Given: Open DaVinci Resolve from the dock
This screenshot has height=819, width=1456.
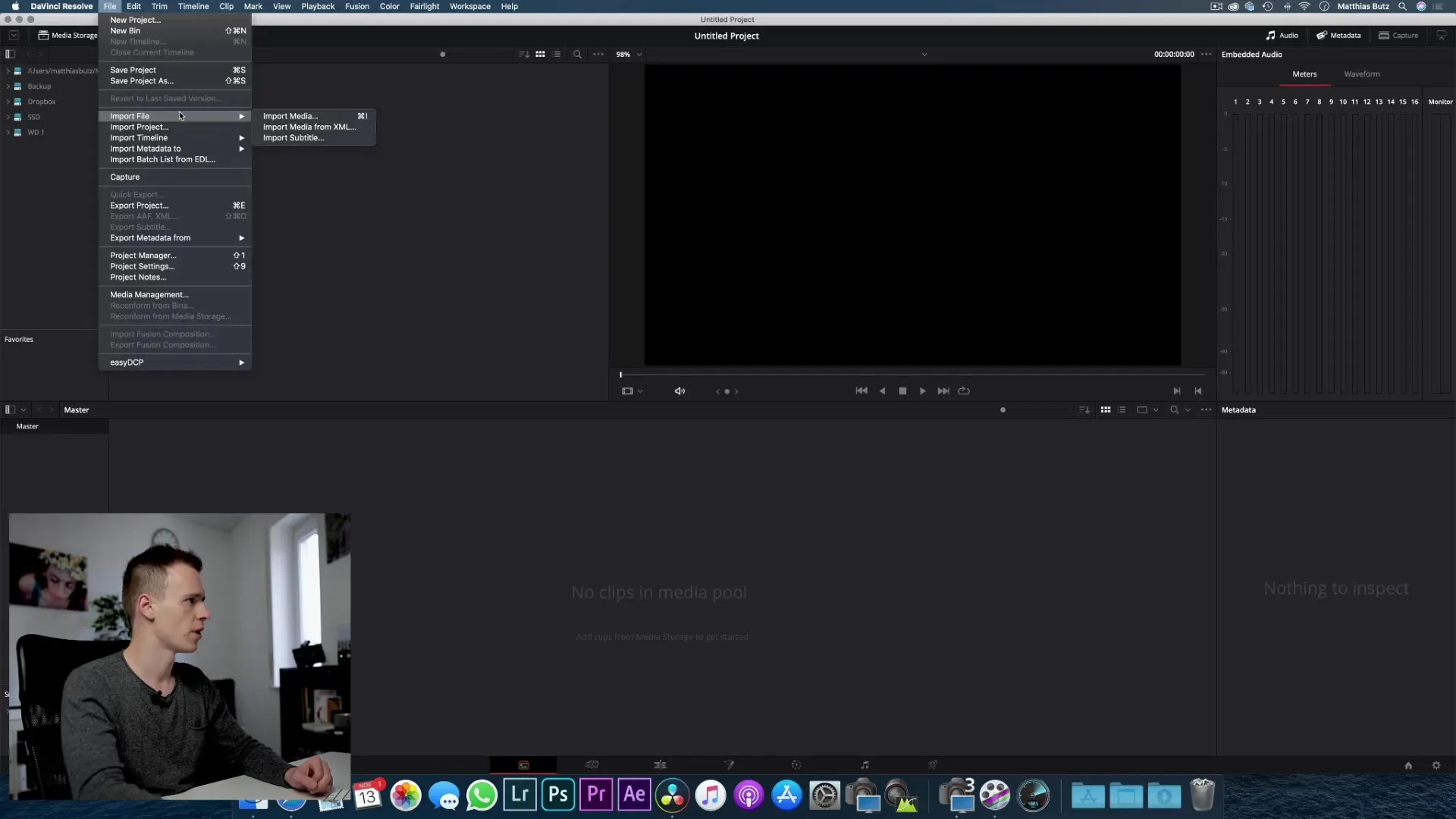Looking at the screenshot, I should (672, 795).
